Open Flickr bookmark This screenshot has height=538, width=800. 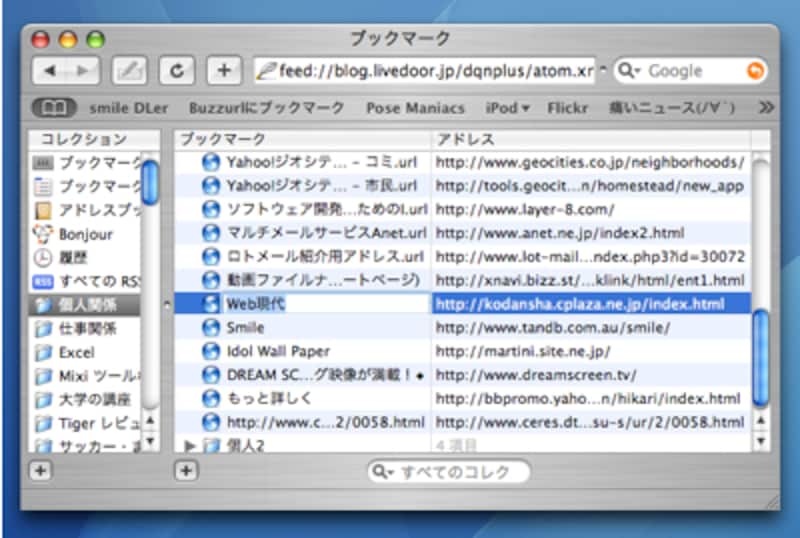click(x=567, y=108)
